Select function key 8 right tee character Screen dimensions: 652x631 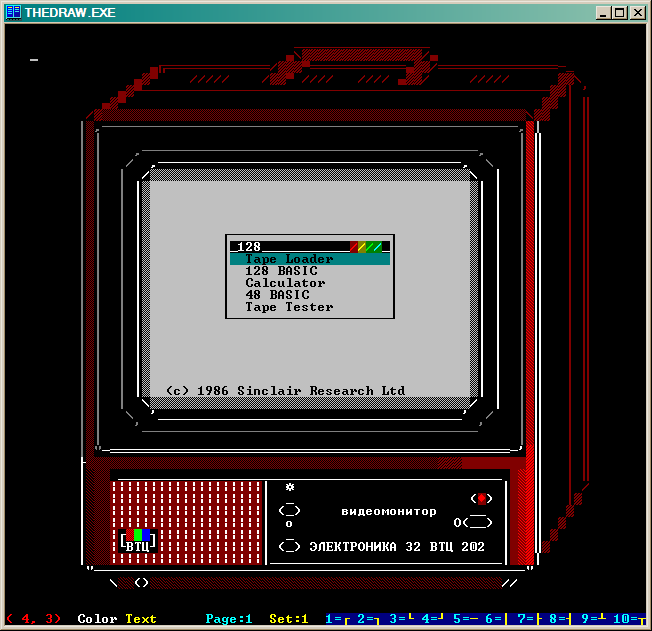[x=561, y=619]
